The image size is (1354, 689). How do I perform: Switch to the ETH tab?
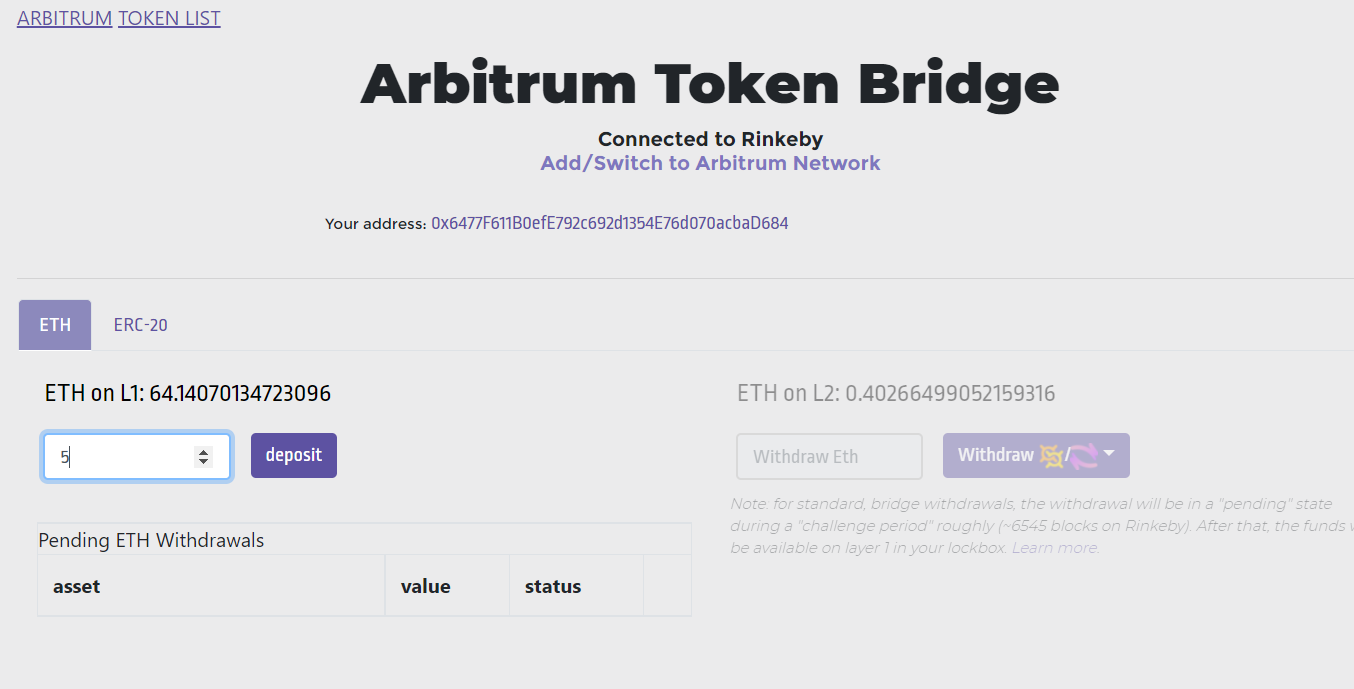click(55, 325)
